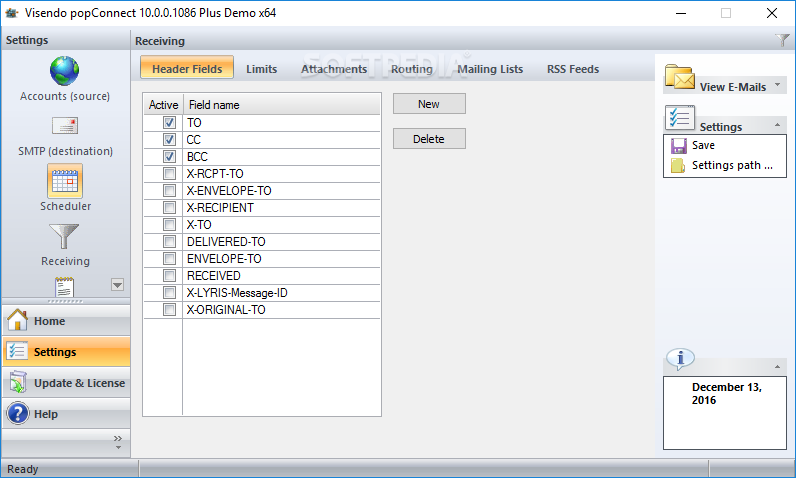Select the X-LYRIS-Message-ID field name

237,293
